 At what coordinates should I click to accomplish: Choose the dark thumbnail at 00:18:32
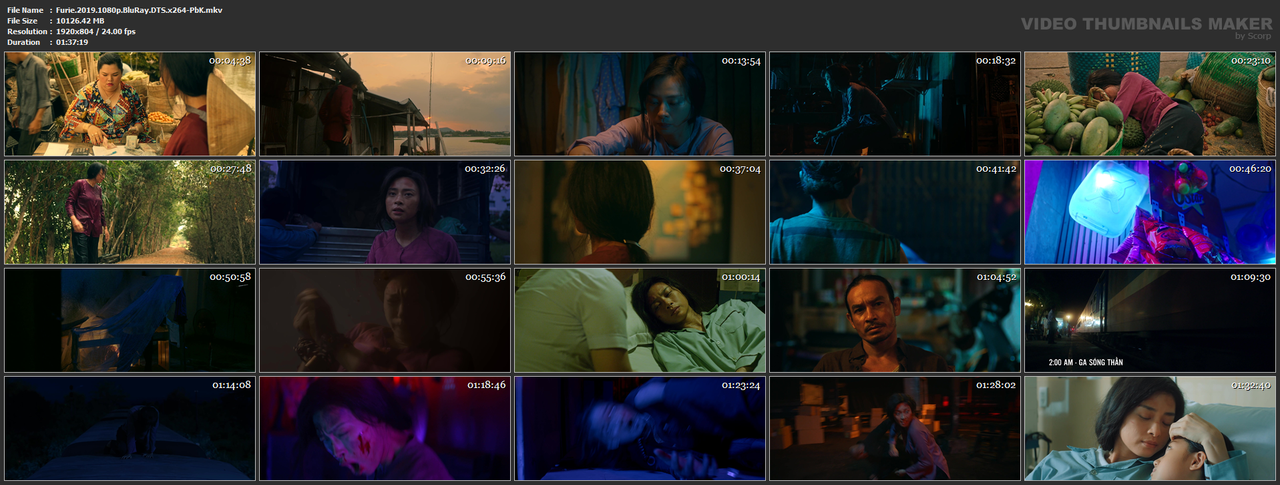(895, 104)
